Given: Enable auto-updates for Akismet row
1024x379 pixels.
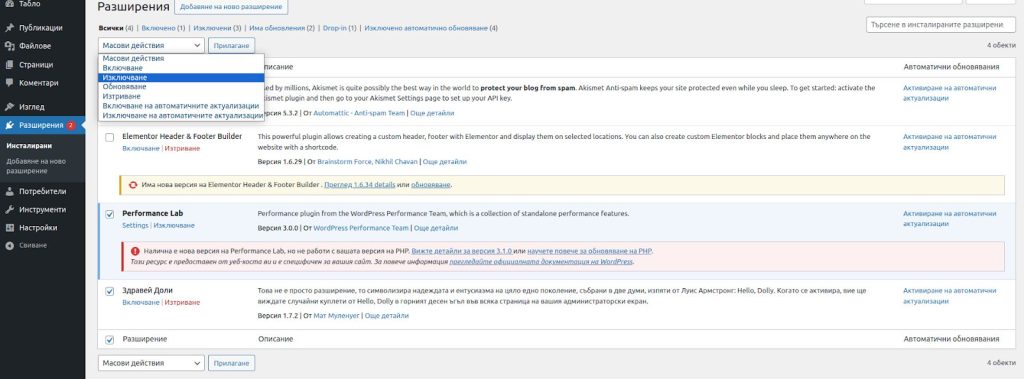Looking at the screenshot, I should click(x=950, y=93).
